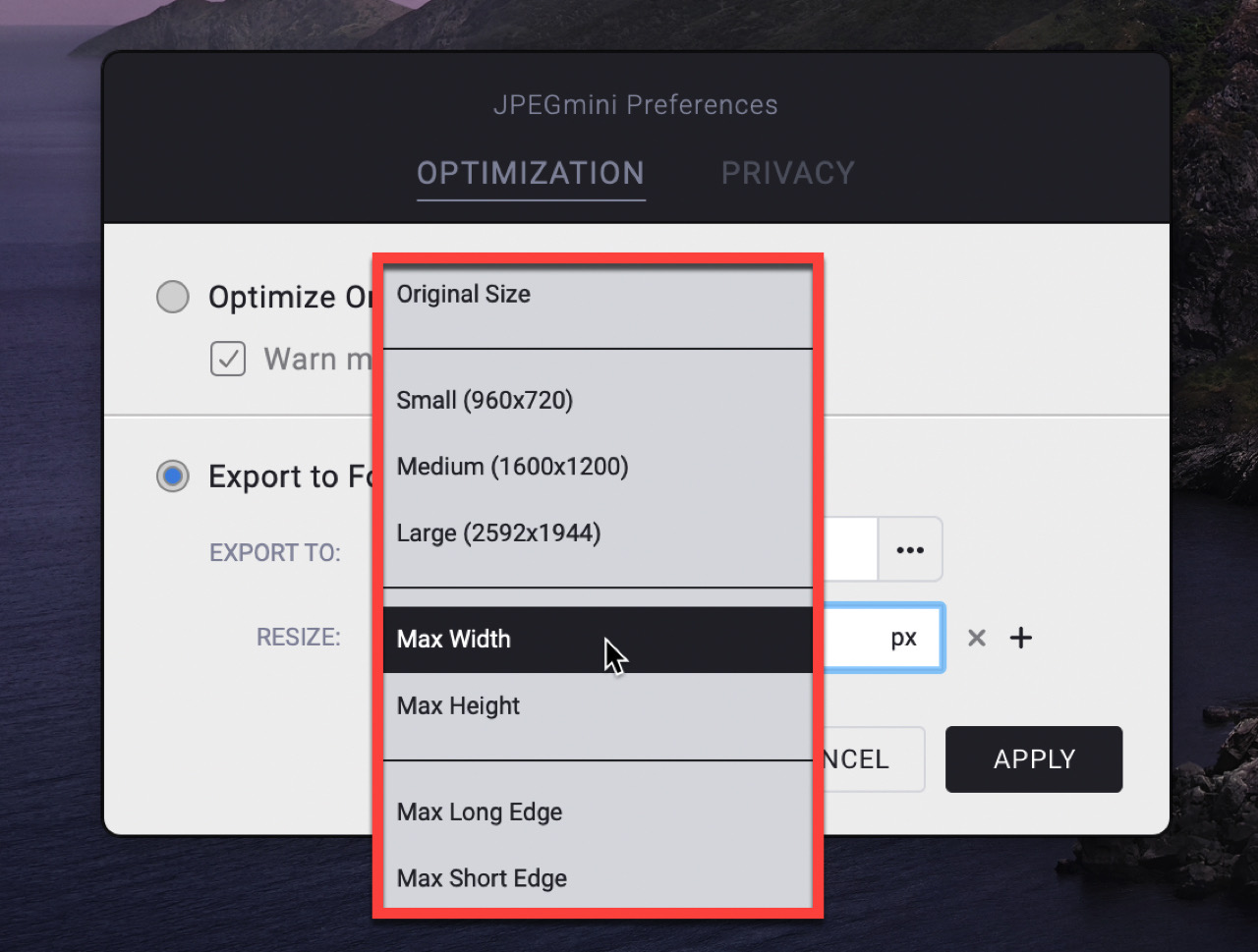The height and width of the screenshot is (952, 1258).
Task: Click the export folder path field
Action: [x=850, y=549]
